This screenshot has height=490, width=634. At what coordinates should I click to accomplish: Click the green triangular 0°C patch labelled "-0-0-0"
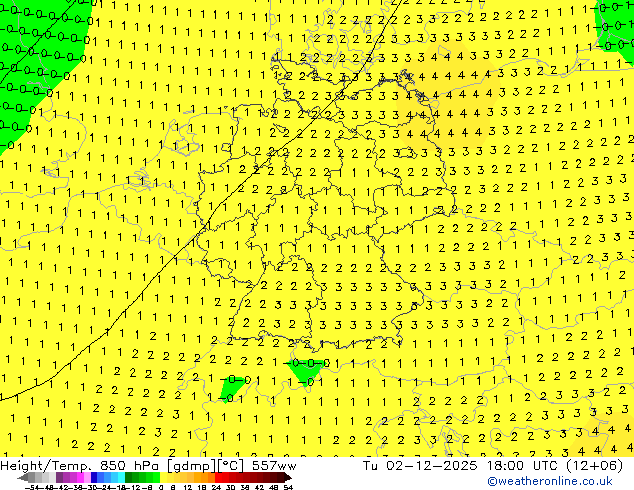click(x=305, y=370)
